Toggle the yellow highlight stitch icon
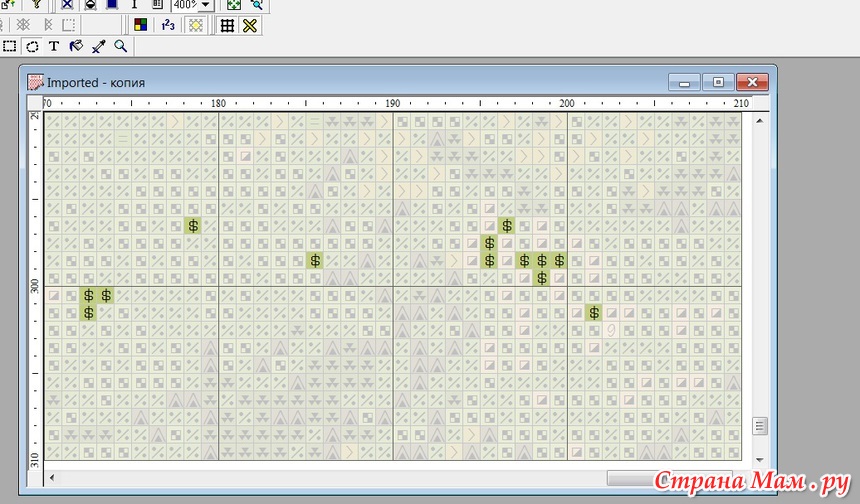Screen dimensions: 860x504 pyautogui.click(x=196, y=25)
